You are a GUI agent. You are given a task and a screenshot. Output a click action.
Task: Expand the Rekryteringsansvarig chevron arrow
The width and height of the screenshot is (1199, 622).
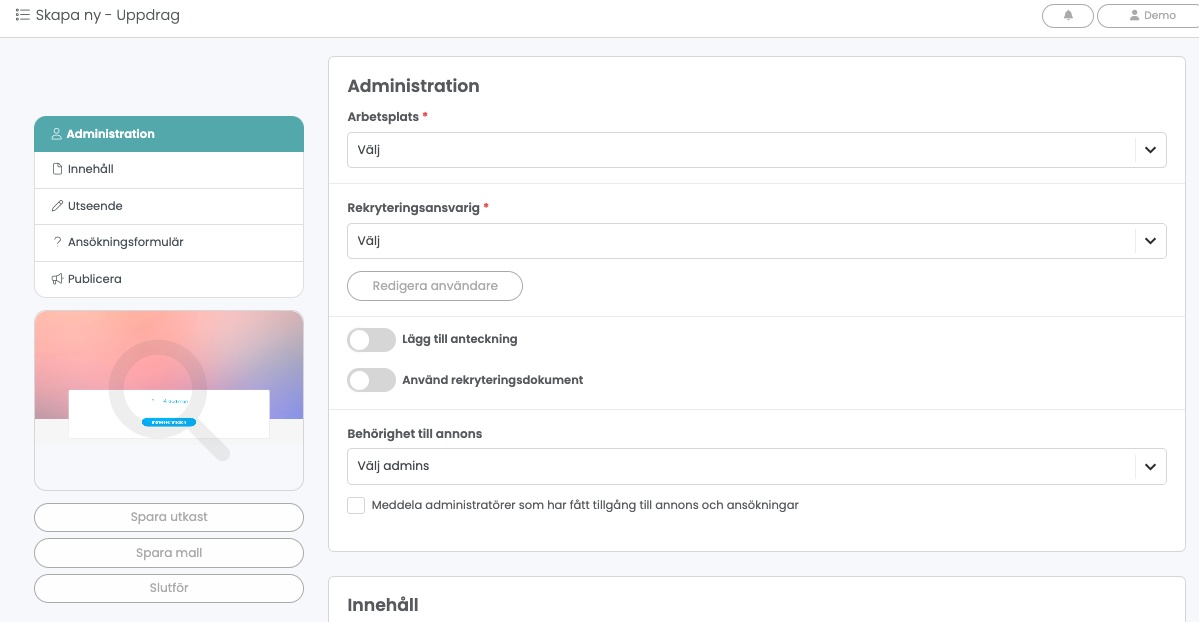(1150, 241)
